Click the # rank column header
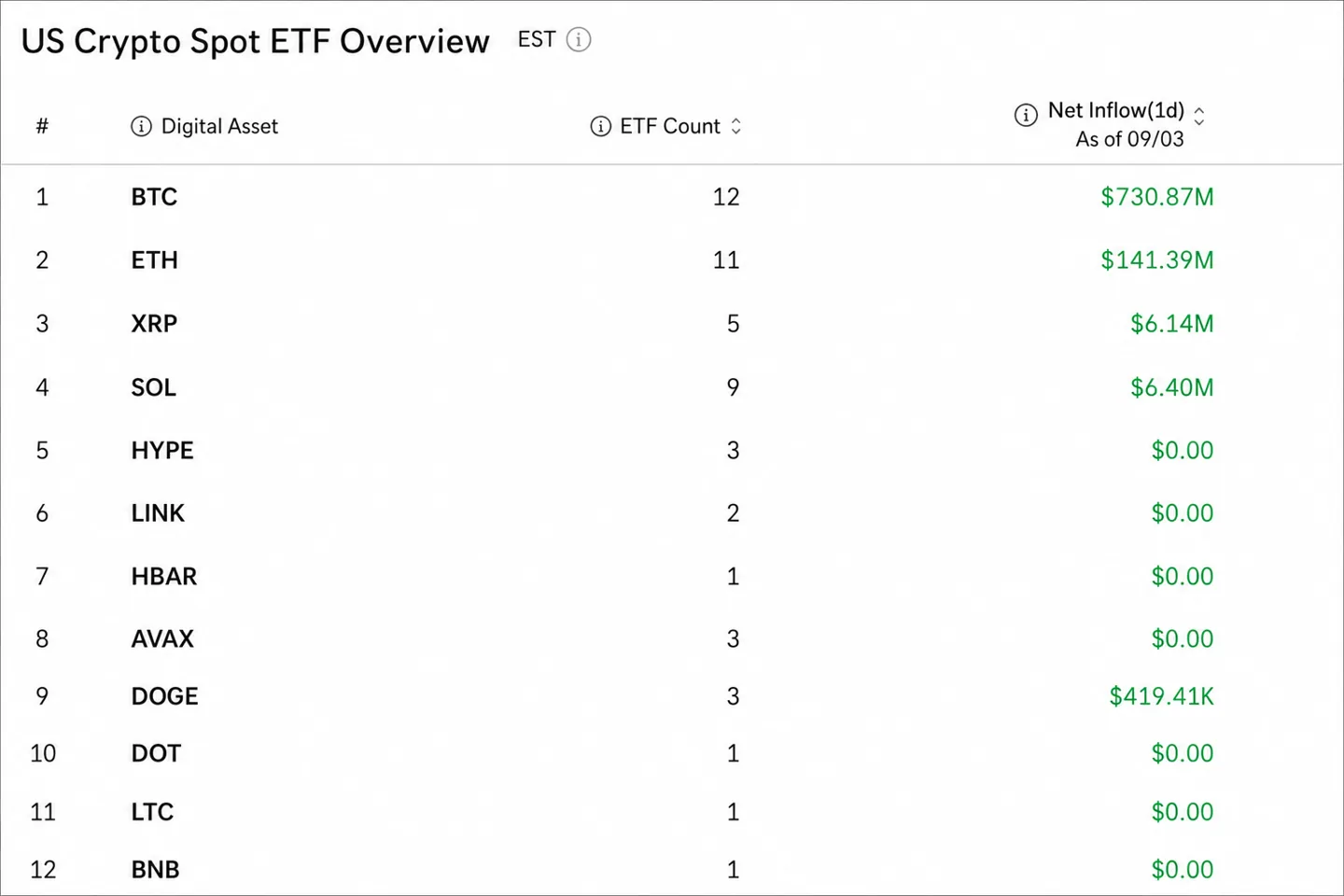This screenshot has width=1344, height=896. [x=42, y=126]
